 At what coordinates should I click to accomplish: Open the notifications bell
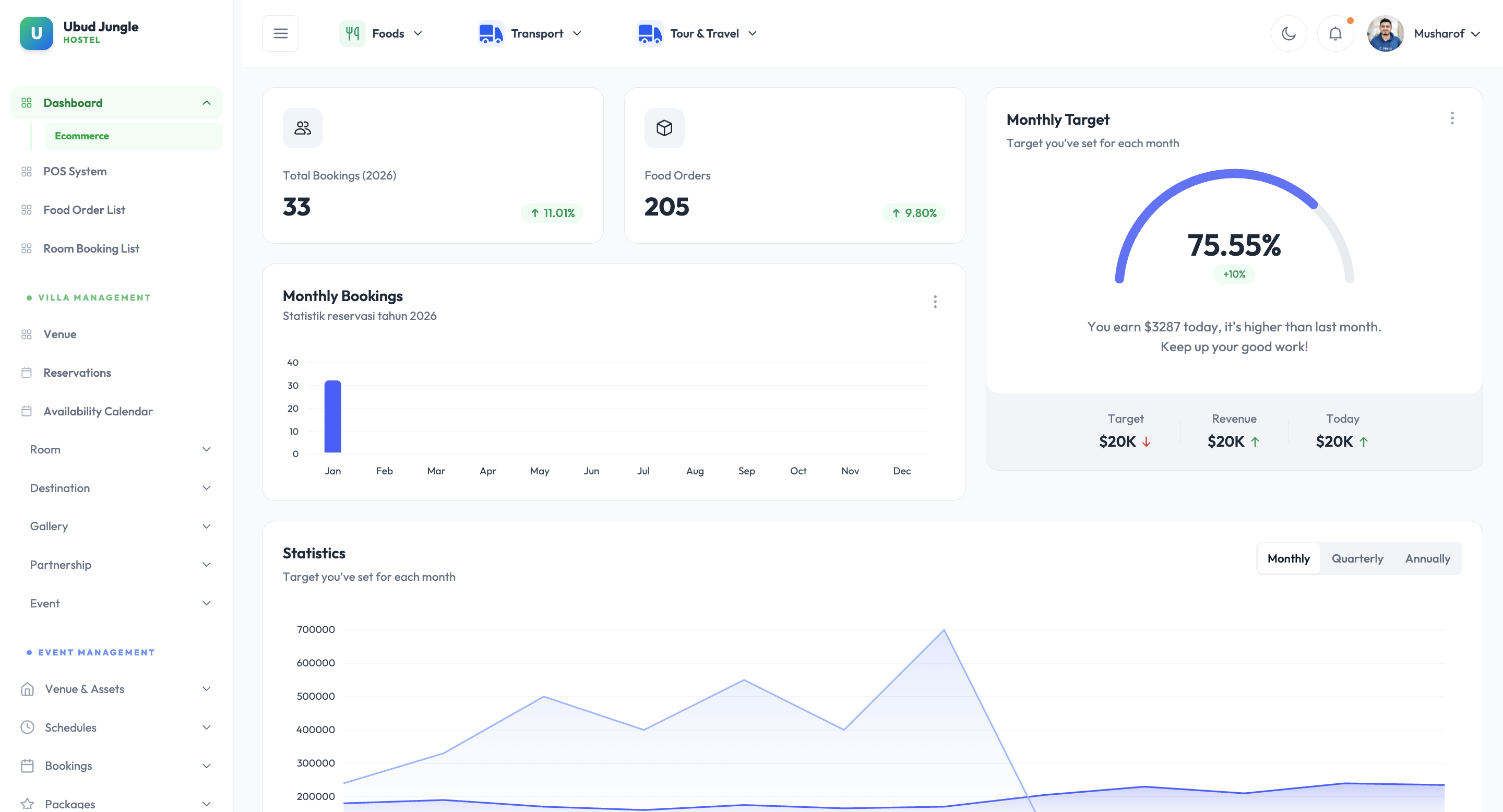pos(1335,33)
